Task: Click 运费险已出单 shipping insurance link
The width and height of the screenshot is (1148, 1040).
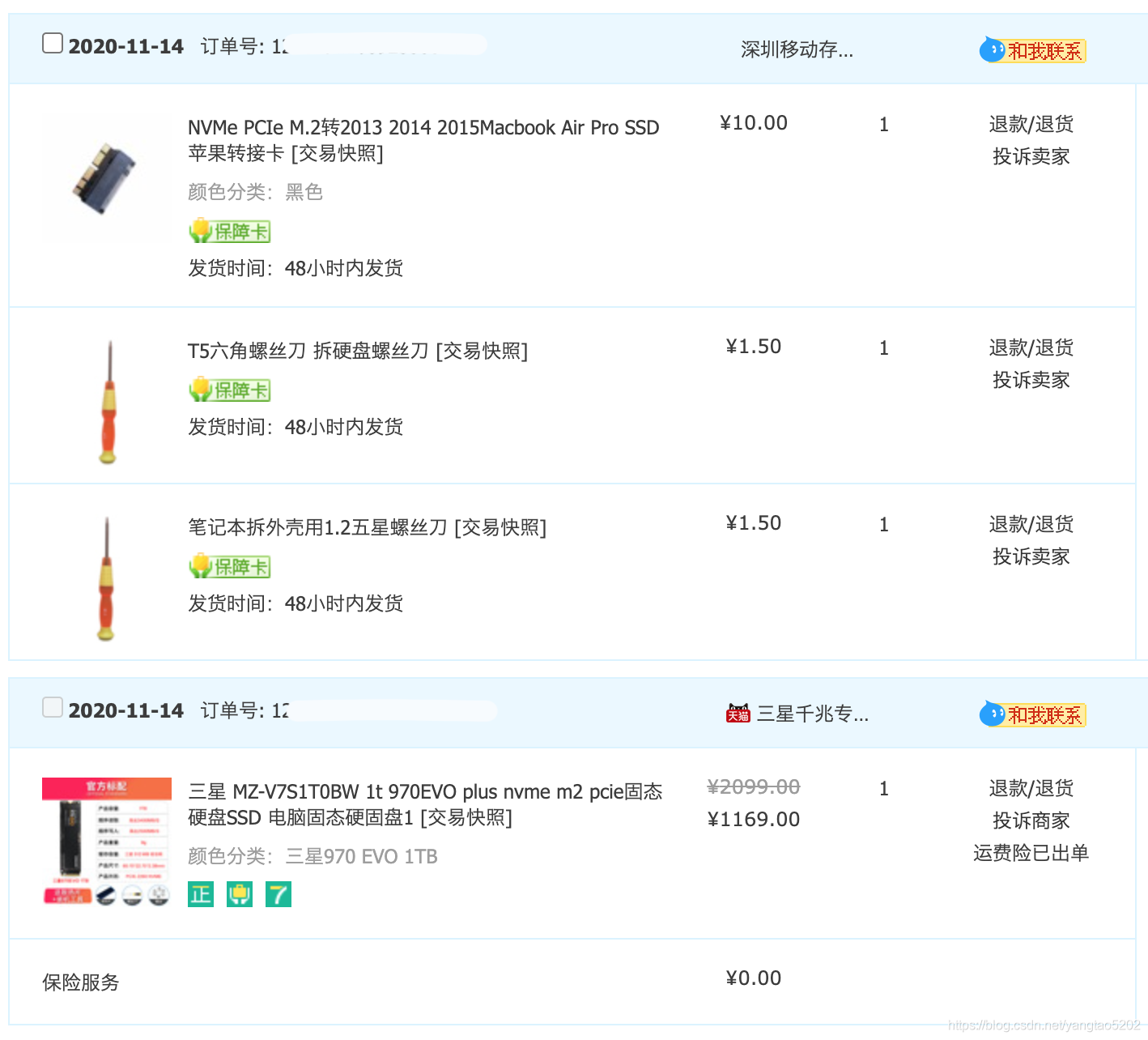Action: pos(1031,853)
